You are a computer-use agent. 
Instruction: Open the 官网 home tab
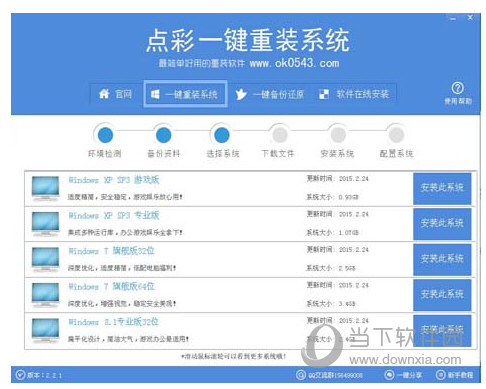tap(115, 94)
